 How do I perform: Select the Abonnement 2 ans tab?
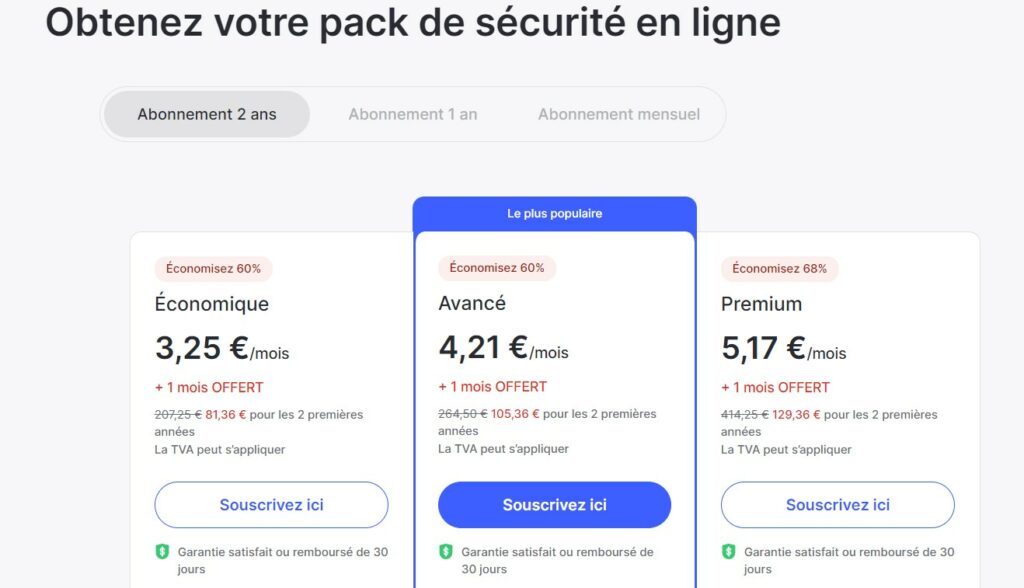207,114
